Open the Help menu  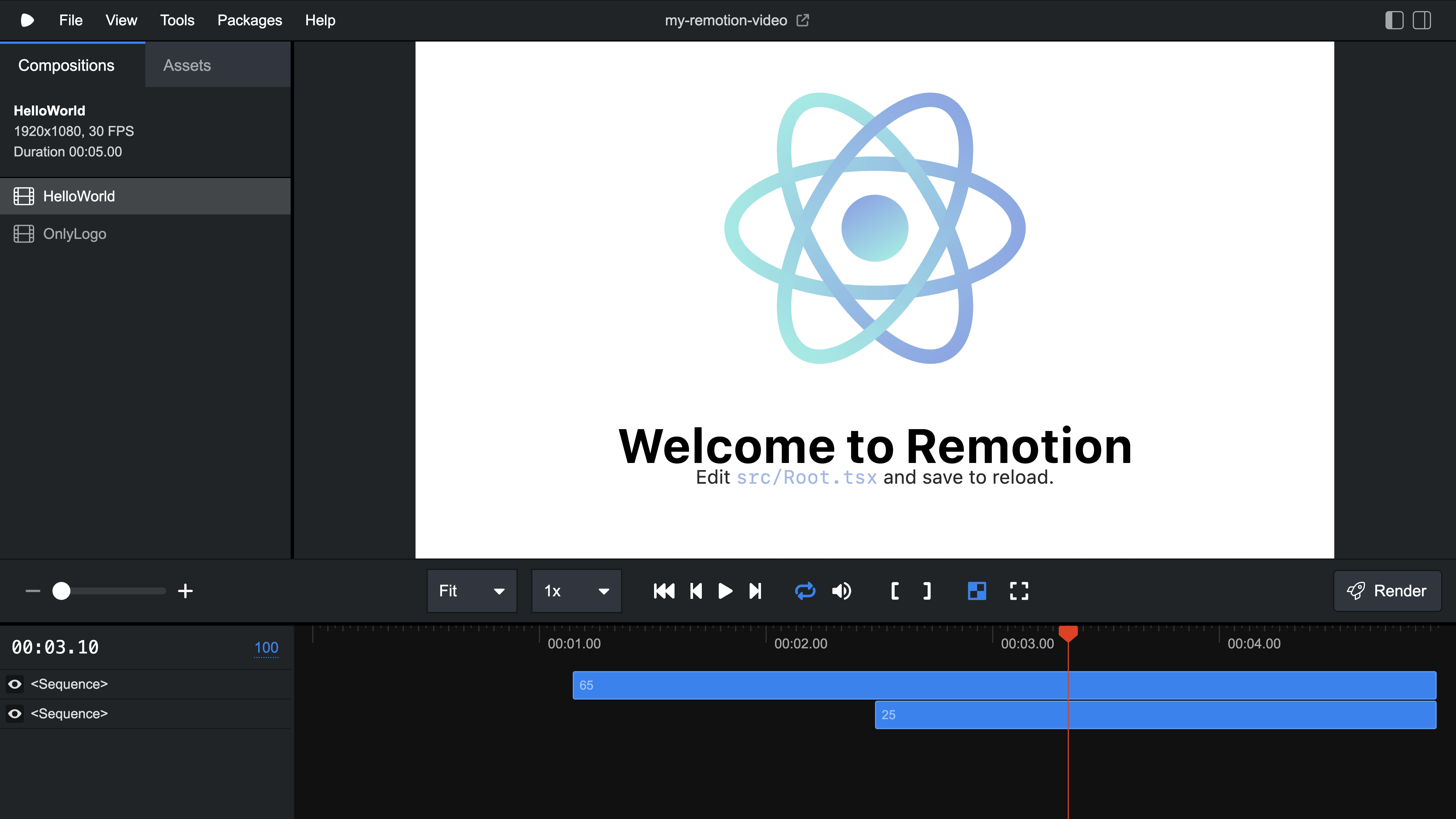pyautogui.click(x=320, y=20)
